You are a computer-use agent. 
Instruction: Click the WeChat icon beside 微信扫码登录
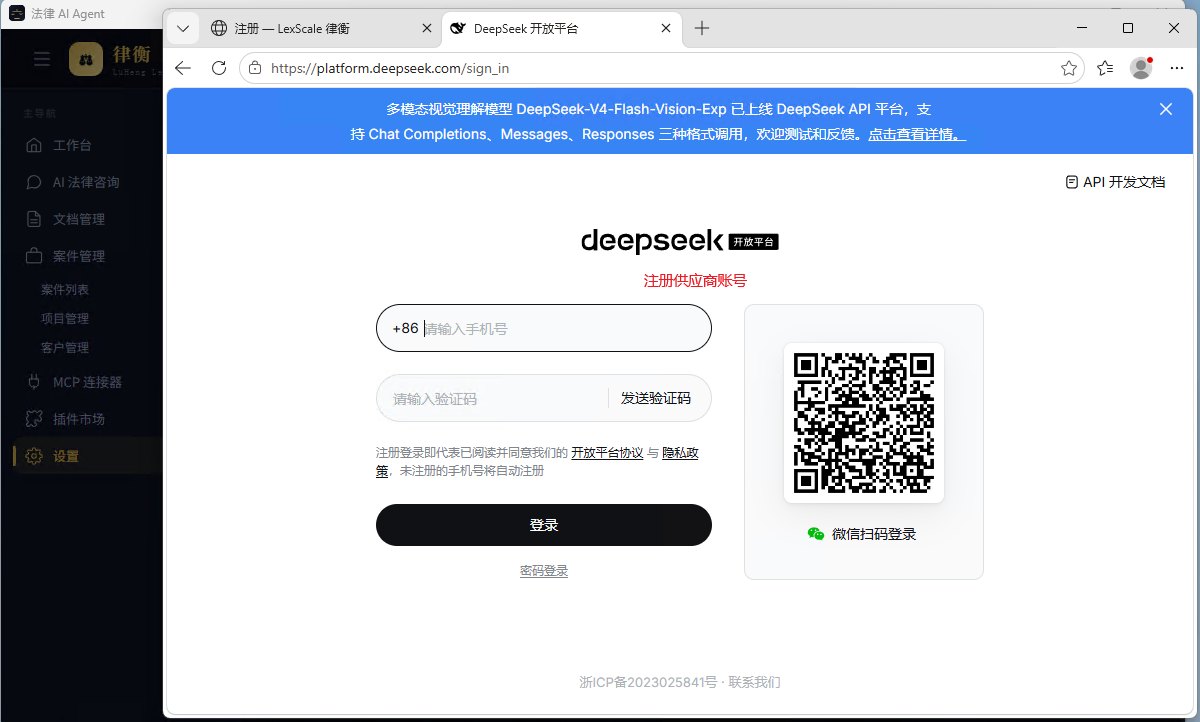816,534
